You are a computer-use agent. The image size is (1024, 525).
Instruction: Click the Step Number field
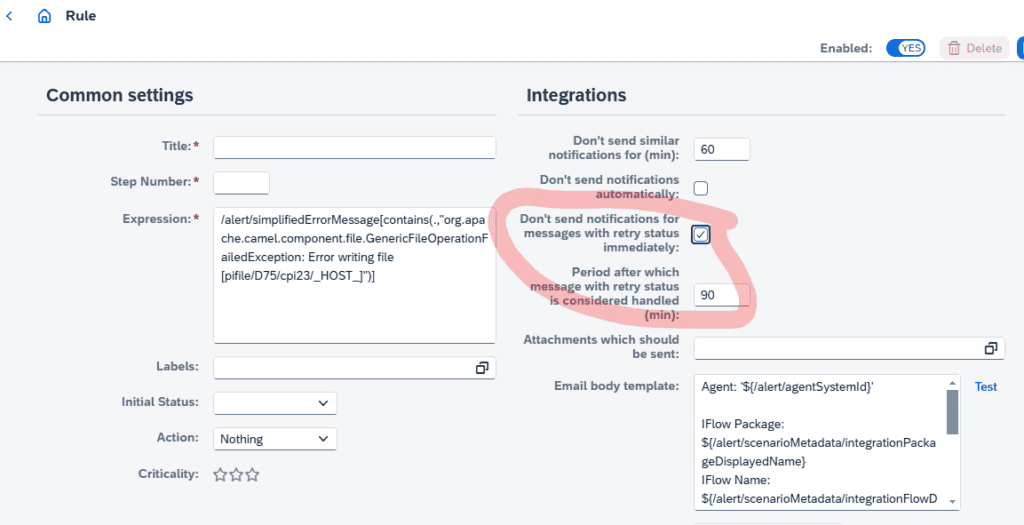coord(242,183)
